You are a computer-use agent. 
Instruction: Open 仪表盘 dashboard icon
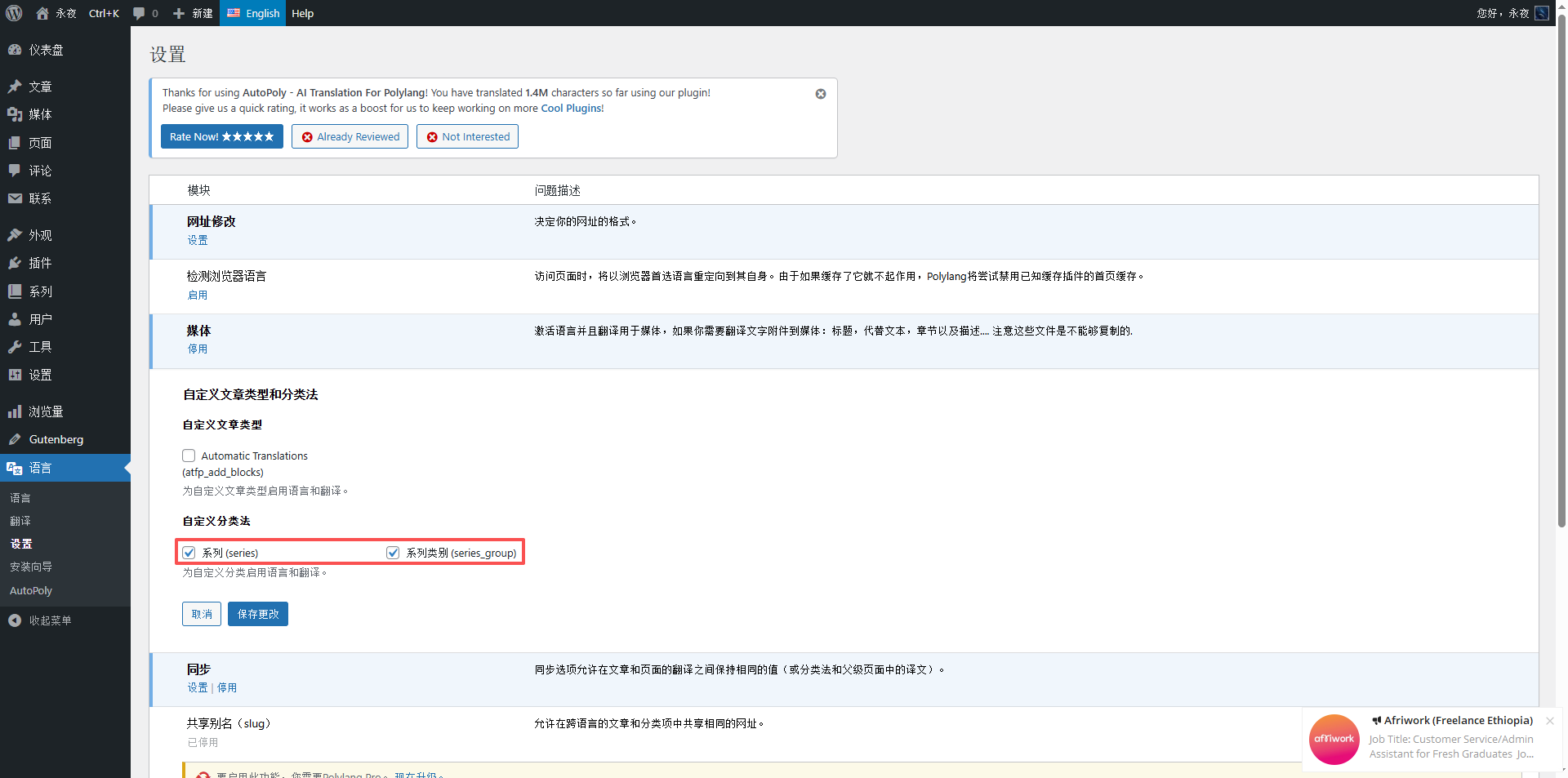pos(15,50)
